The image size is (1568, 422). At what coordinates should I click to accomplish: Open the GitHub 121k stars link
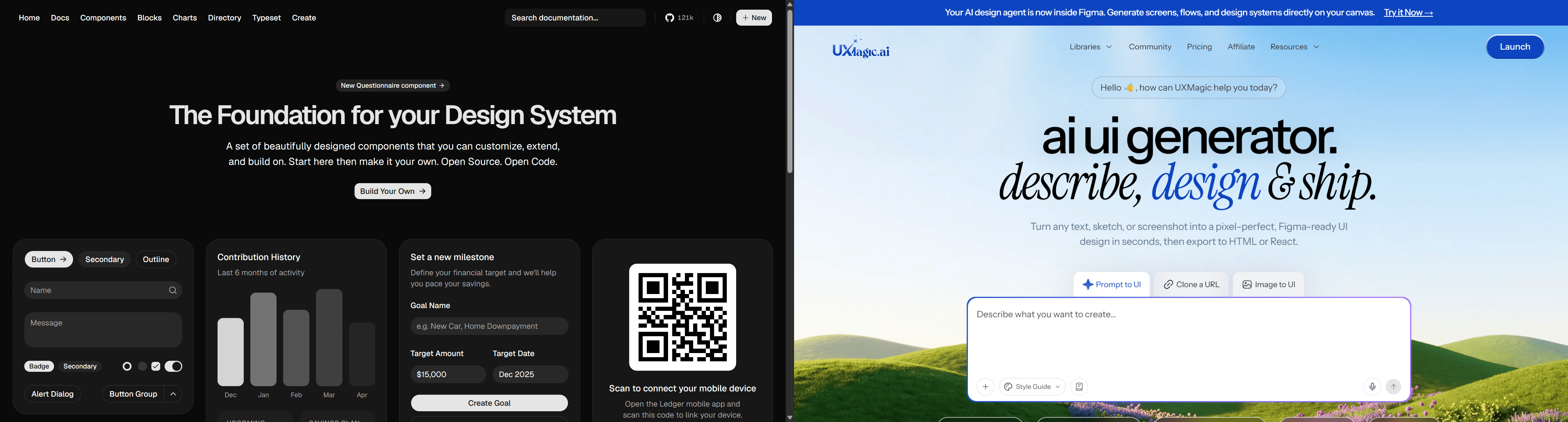(x=679, y=18)
